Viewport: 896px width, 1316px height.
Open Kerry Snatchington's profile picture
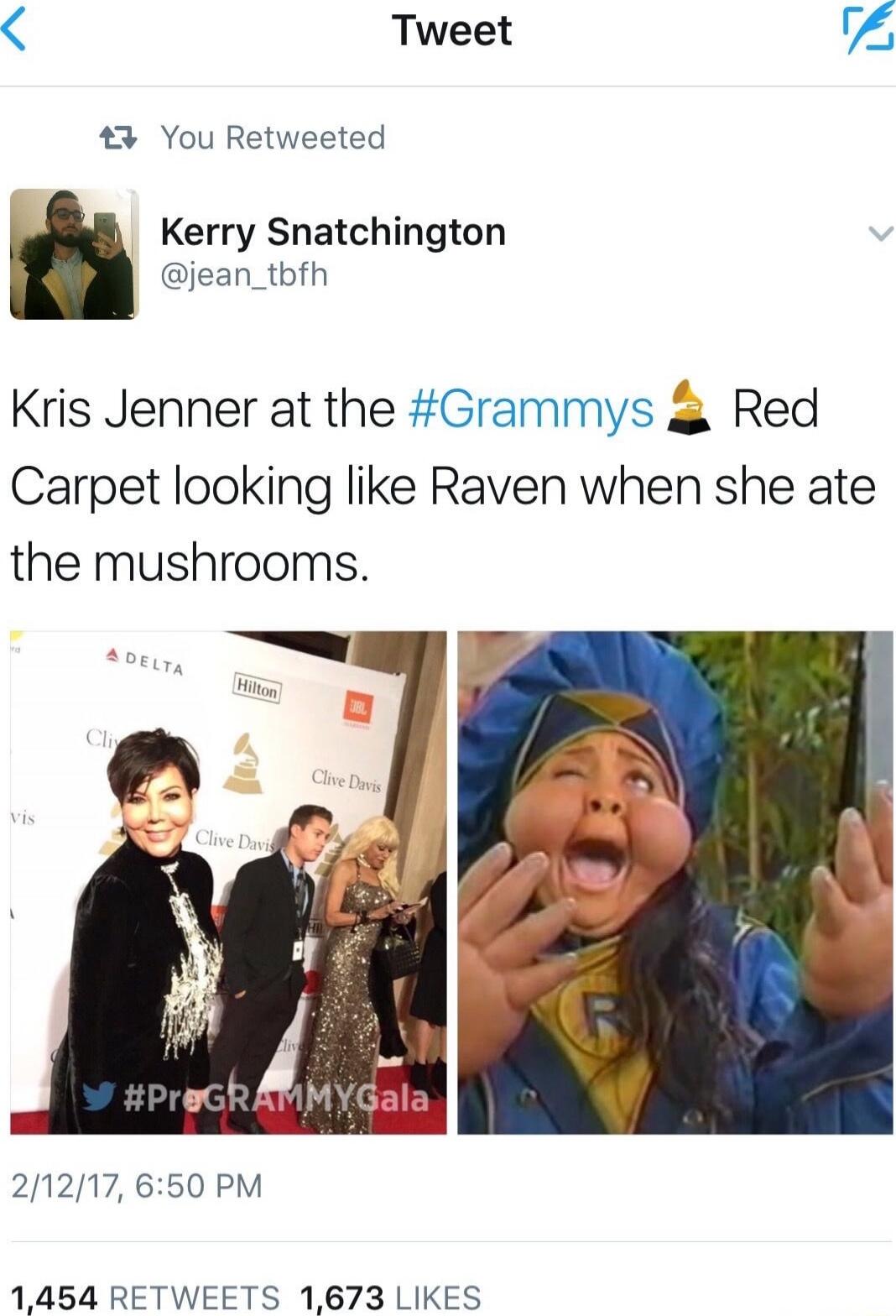tap(74, 253)
